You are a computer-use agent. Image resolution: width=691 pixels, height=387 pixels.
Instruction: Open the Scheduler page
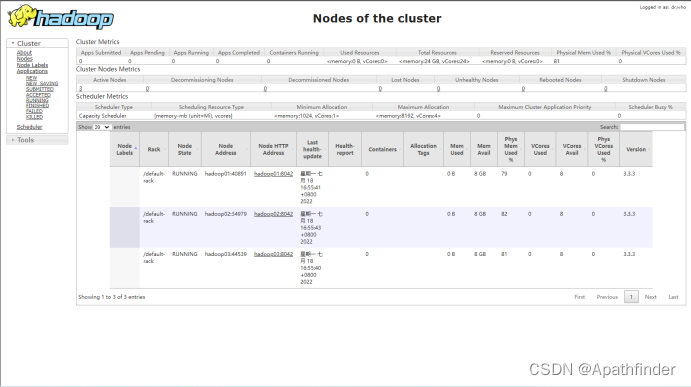(30, 127)
